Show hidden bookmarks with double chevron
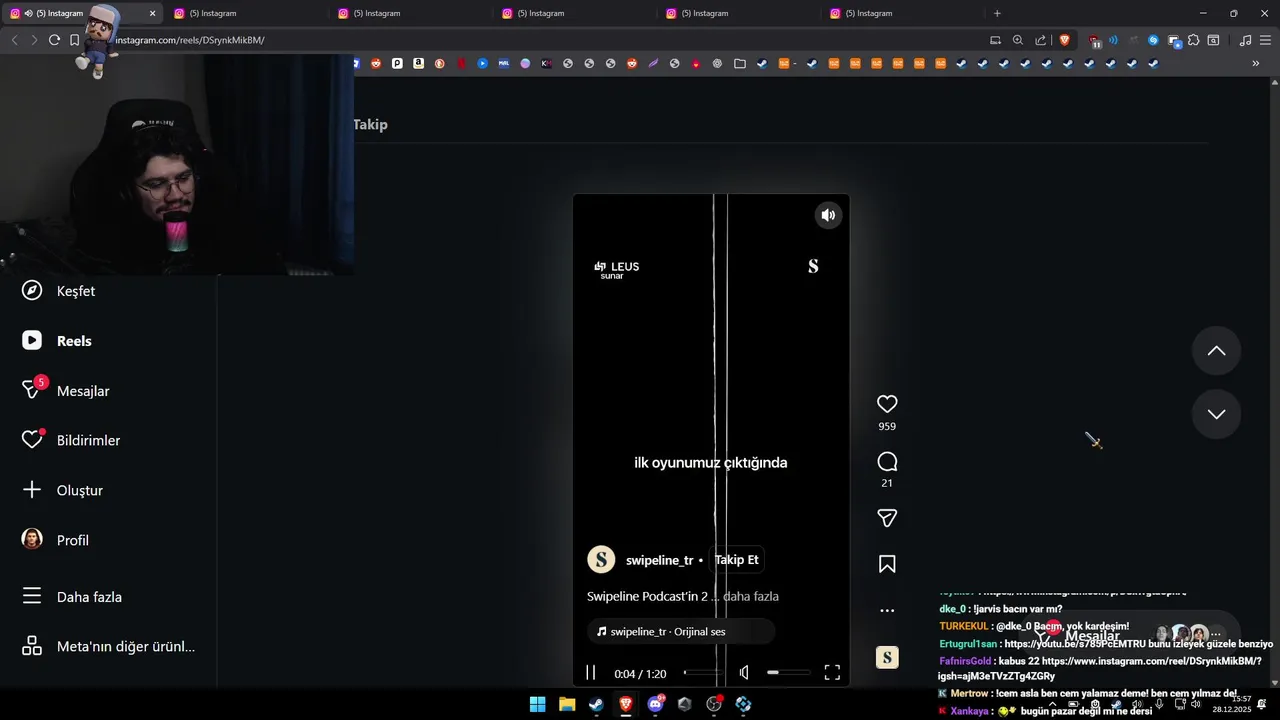This screenshot has height=720, width=1280. 1256,63
